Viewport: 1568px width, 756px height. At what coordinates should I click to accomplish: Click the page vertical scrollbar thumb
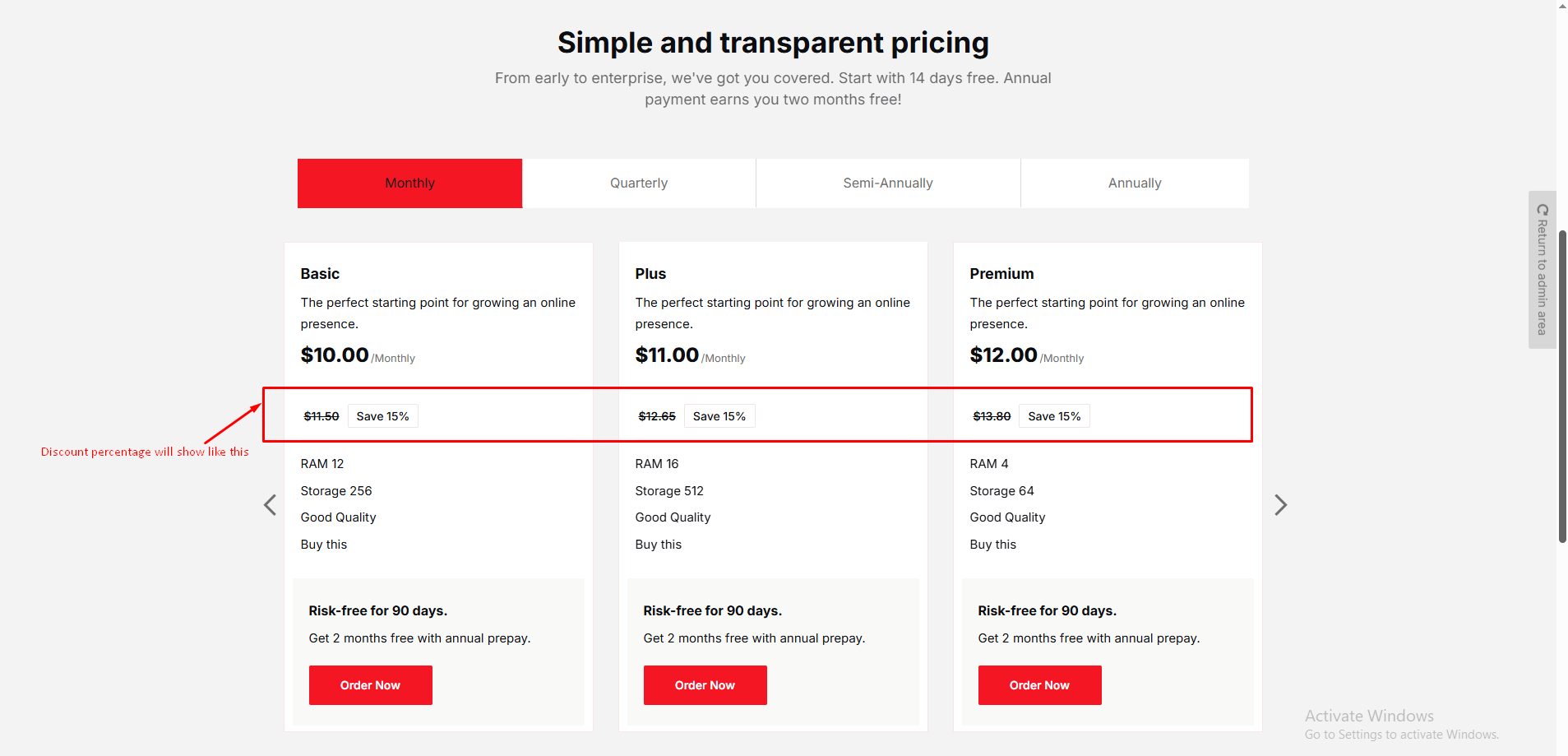1562,387
